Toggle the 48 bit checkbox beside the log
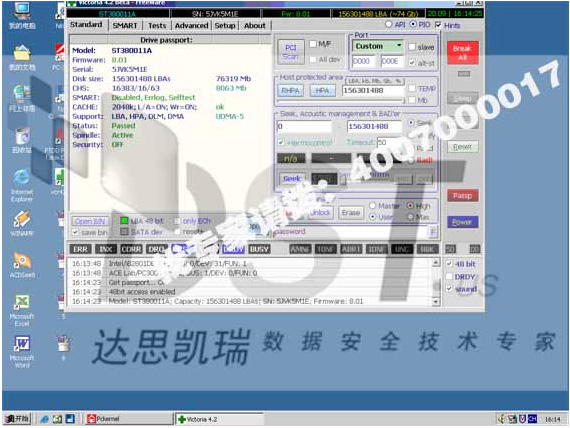Screen dimensions: 570x428 tap(449, 264)
